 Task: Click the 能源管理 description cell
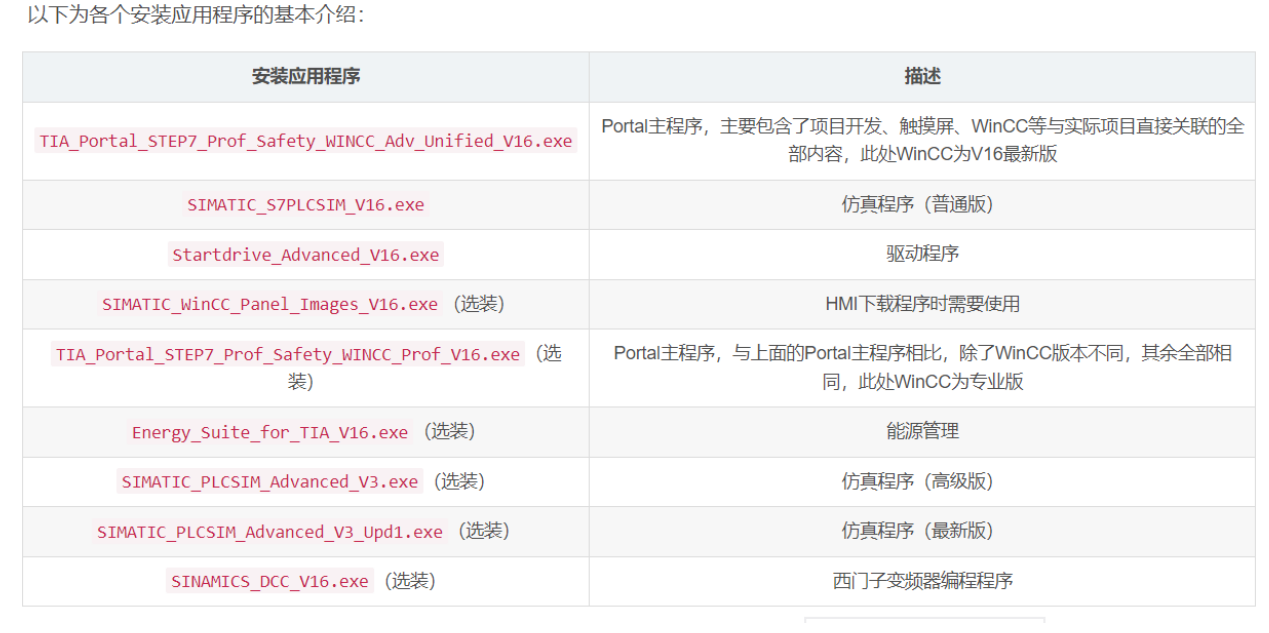click(922, 432)
